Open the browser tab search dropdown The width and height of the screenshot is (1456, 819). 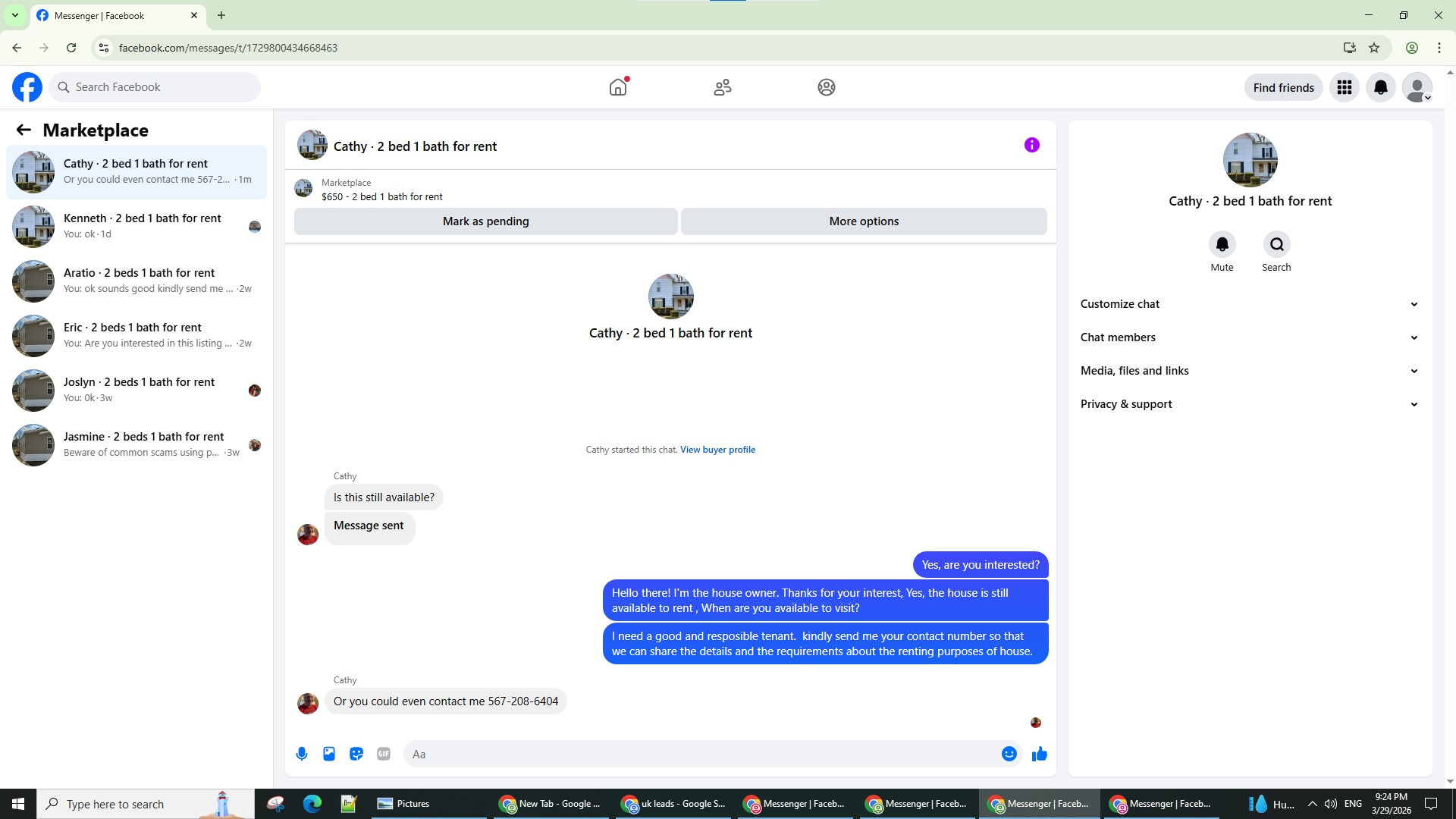[x=14, y=15]
